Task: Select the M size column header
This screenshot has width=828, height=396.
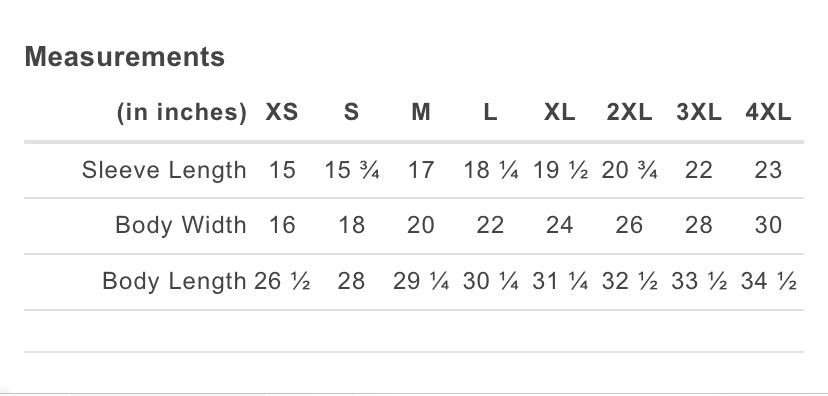Action: tap(421, 112)
